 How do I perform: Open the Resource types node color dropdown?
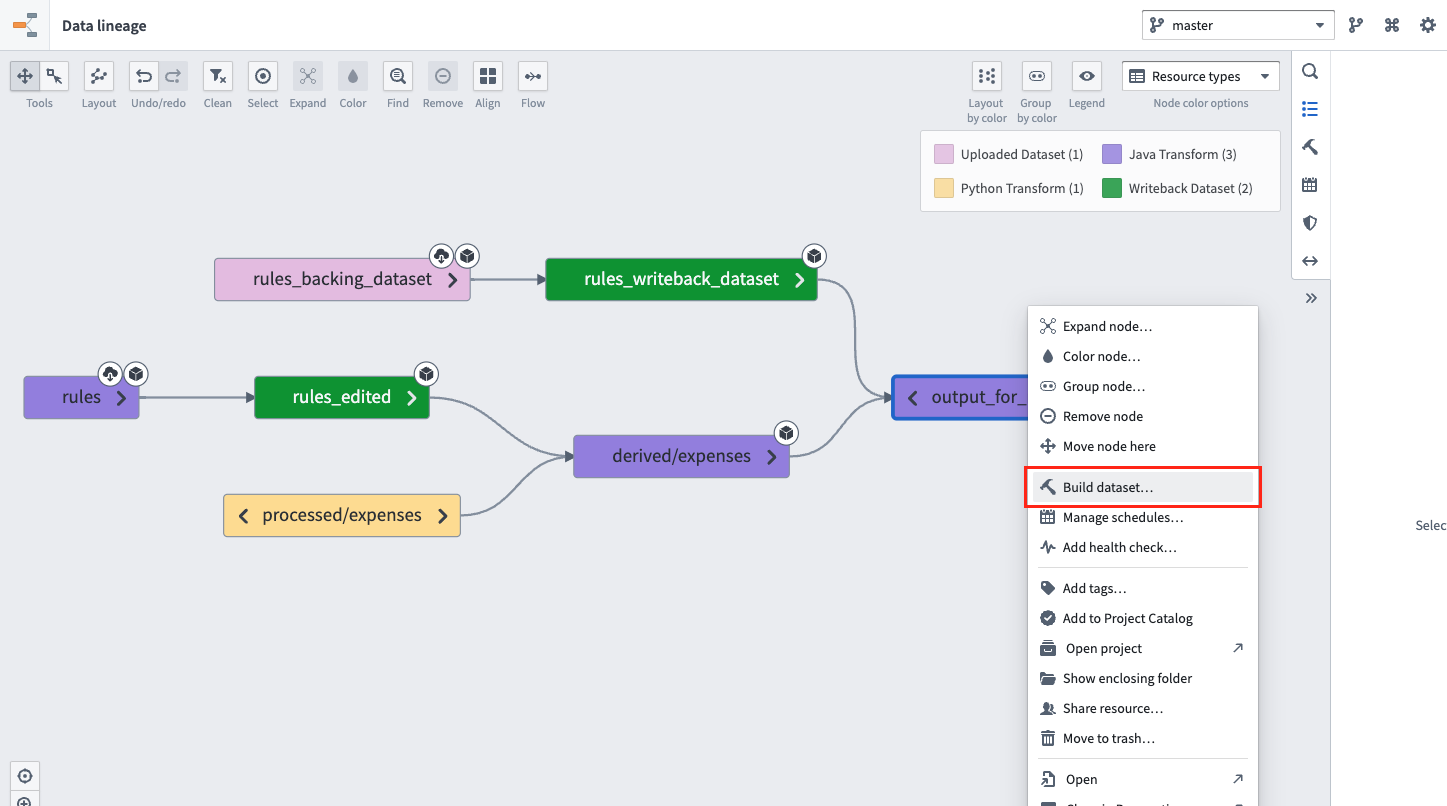pyautogui.click(x=1201, y=76)
